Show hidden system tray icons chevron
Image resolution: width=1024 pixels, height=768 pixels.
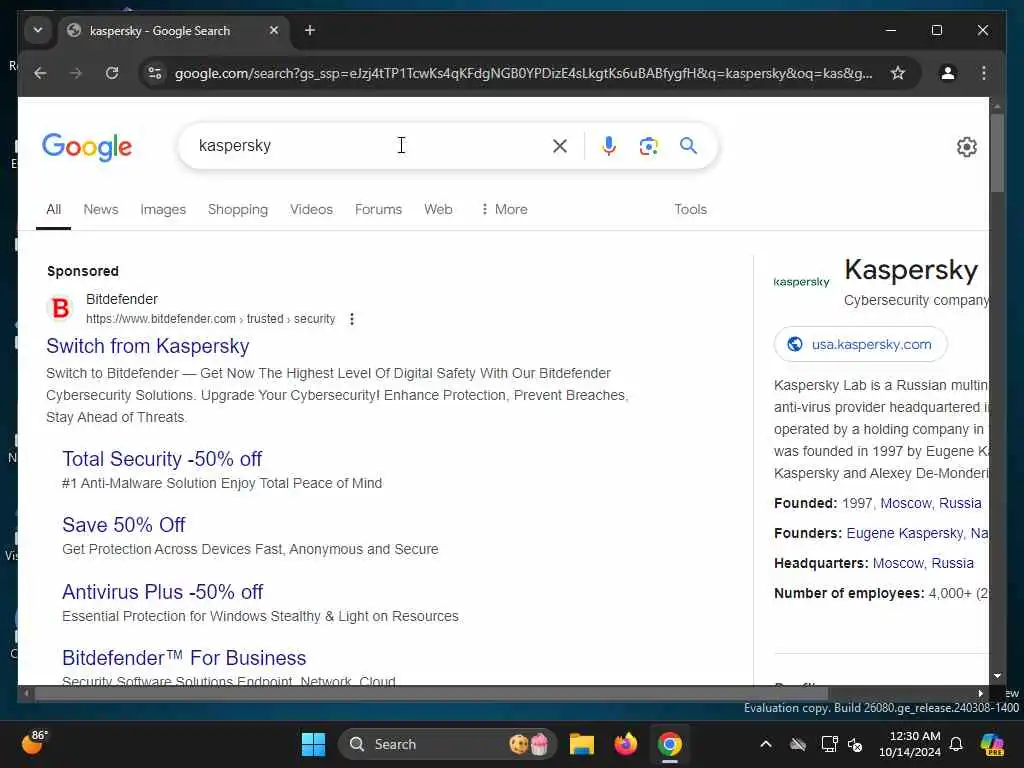[x=765, y=744]
